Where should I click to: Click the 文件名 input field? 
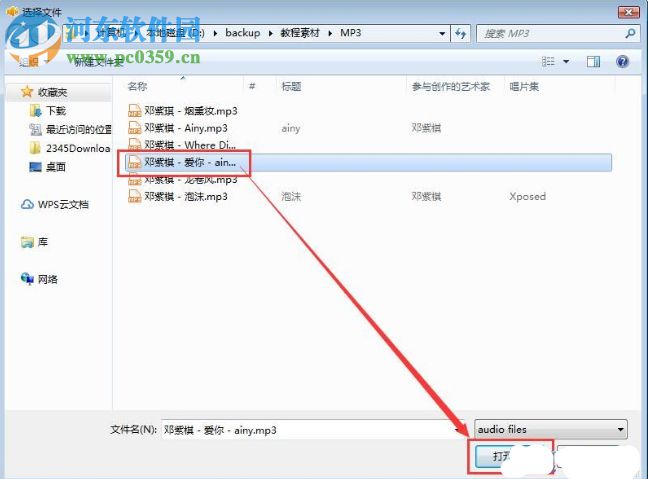click(x=313, y=430)
